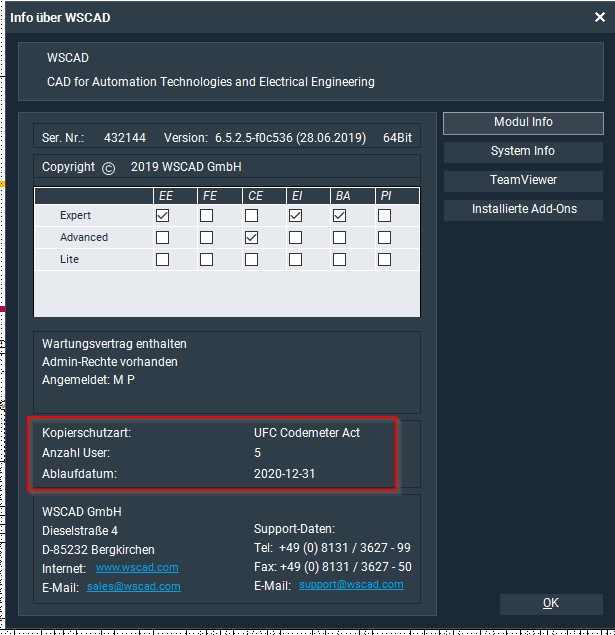Open the Modul Info button

click(x=523, y=123)
